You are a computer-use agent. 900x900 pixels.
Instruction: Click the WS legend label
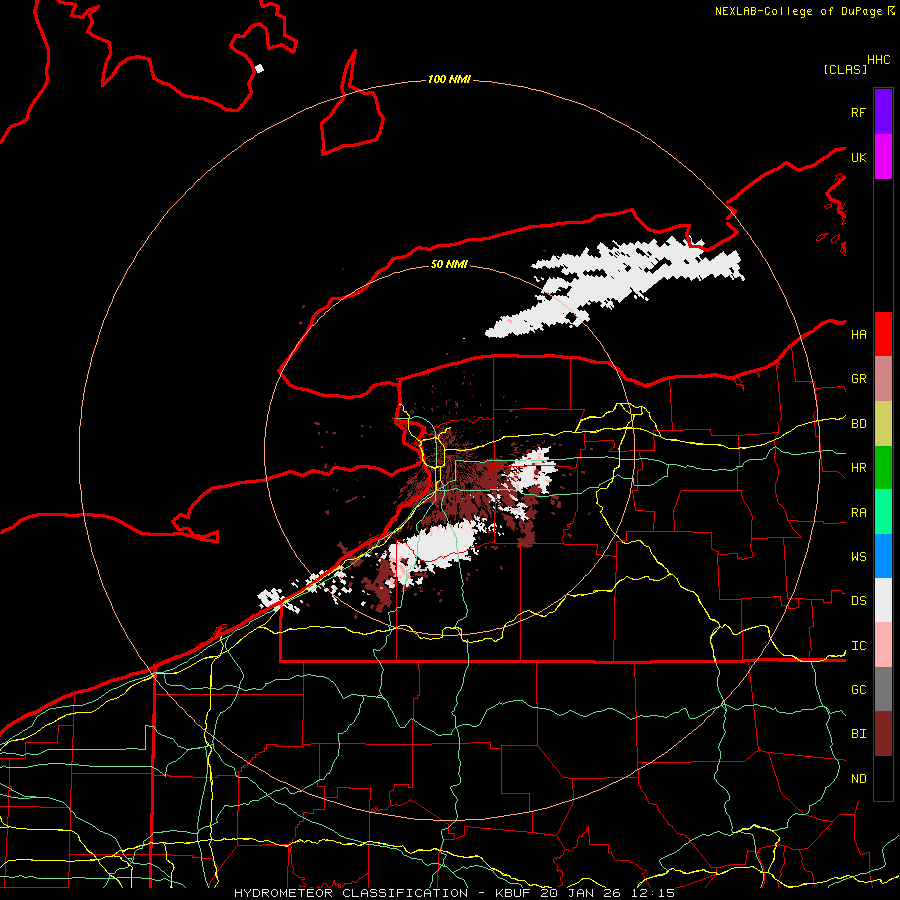point(859,557)
